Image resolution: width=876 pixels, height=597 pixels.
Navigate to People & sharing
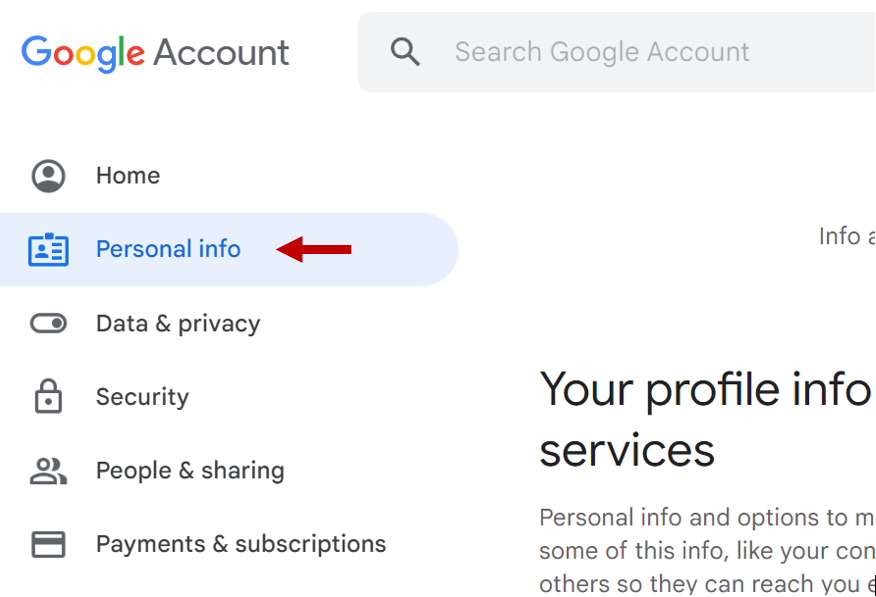pyautogui.click(x=190, y=470)
